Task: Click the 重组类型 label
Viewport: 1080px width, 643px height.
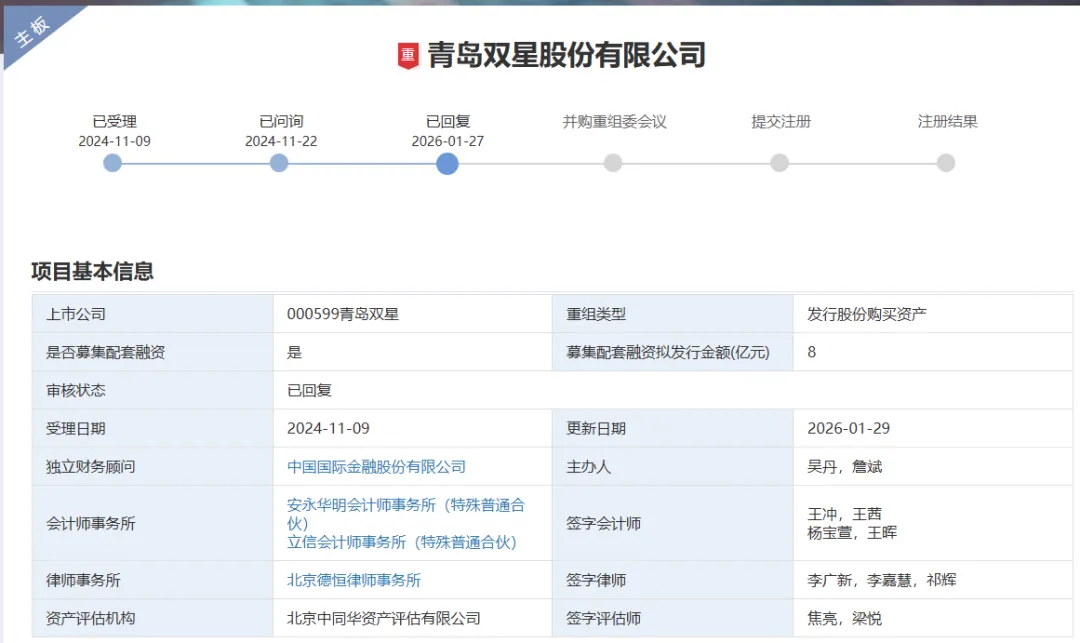Action: (x=596, y=314)
